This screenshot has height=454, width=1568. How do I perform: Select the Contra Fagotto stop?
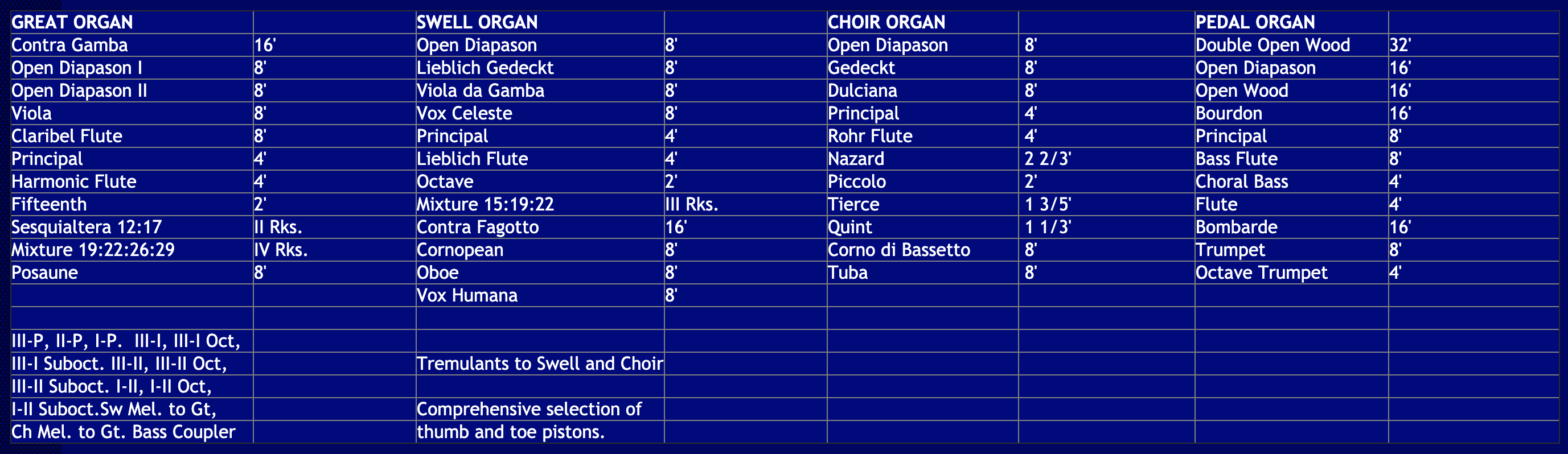[478, 227]
